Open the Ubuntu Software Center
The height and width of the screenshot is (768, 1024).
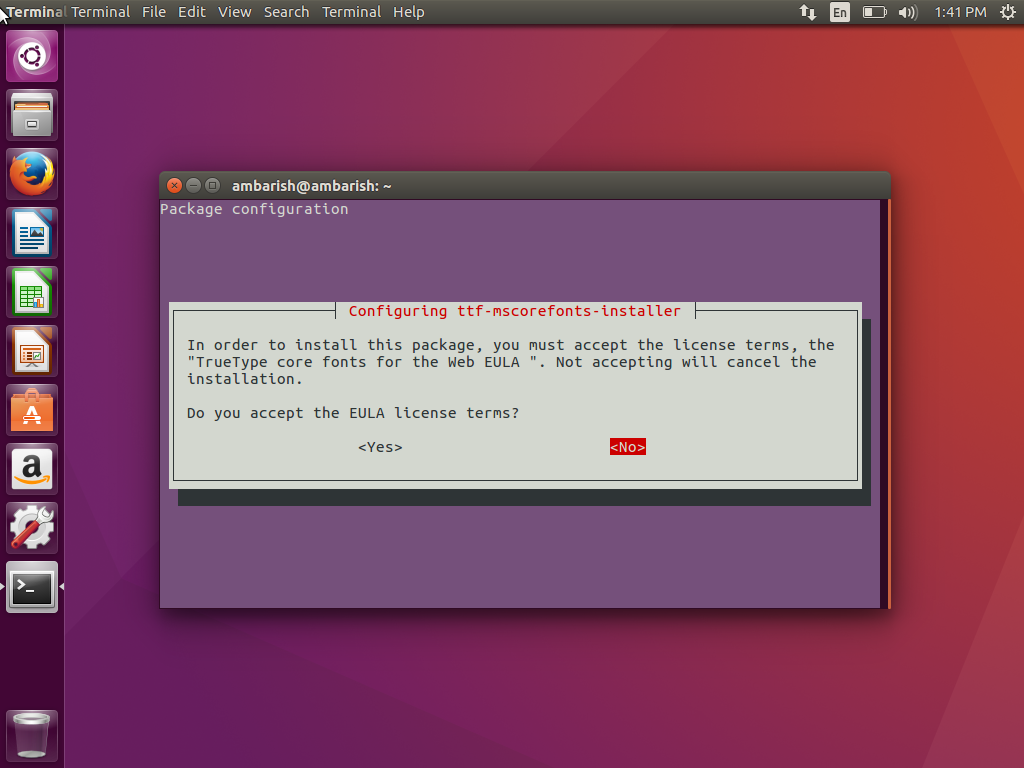coord(31,409)
